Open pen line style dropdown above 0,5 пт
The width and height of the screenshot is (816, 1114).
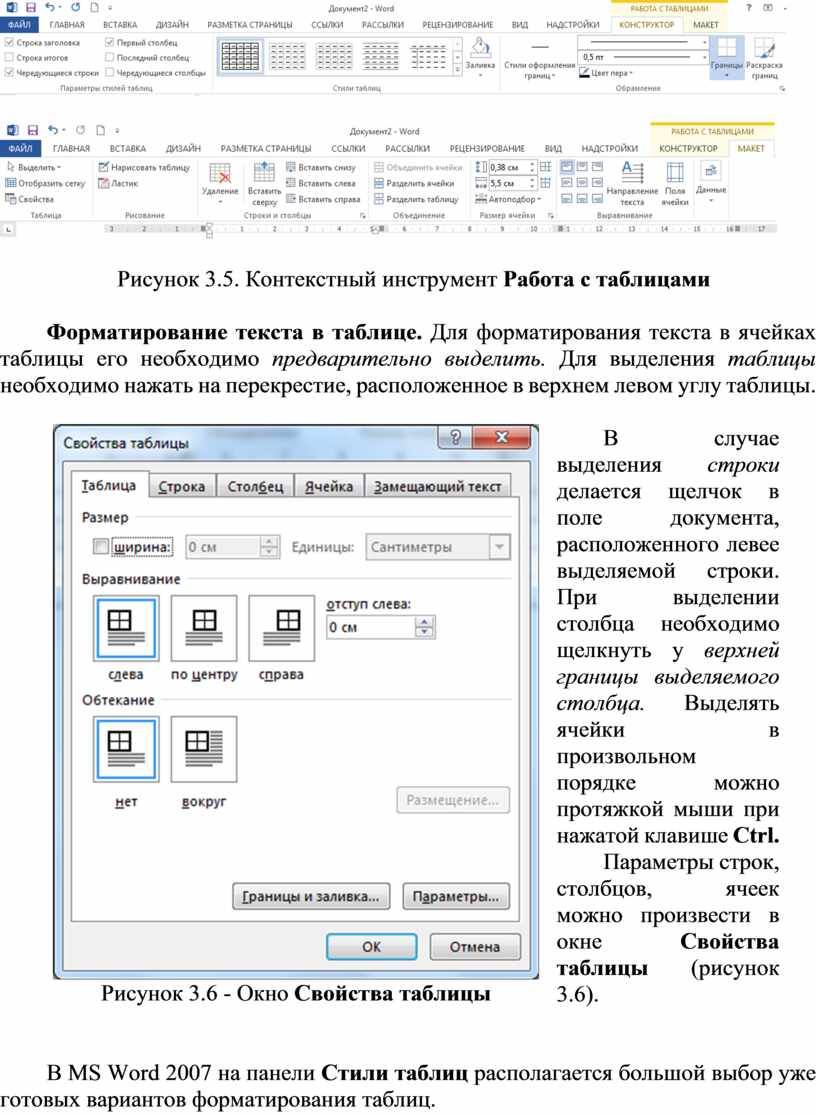(x=703, y=42)
